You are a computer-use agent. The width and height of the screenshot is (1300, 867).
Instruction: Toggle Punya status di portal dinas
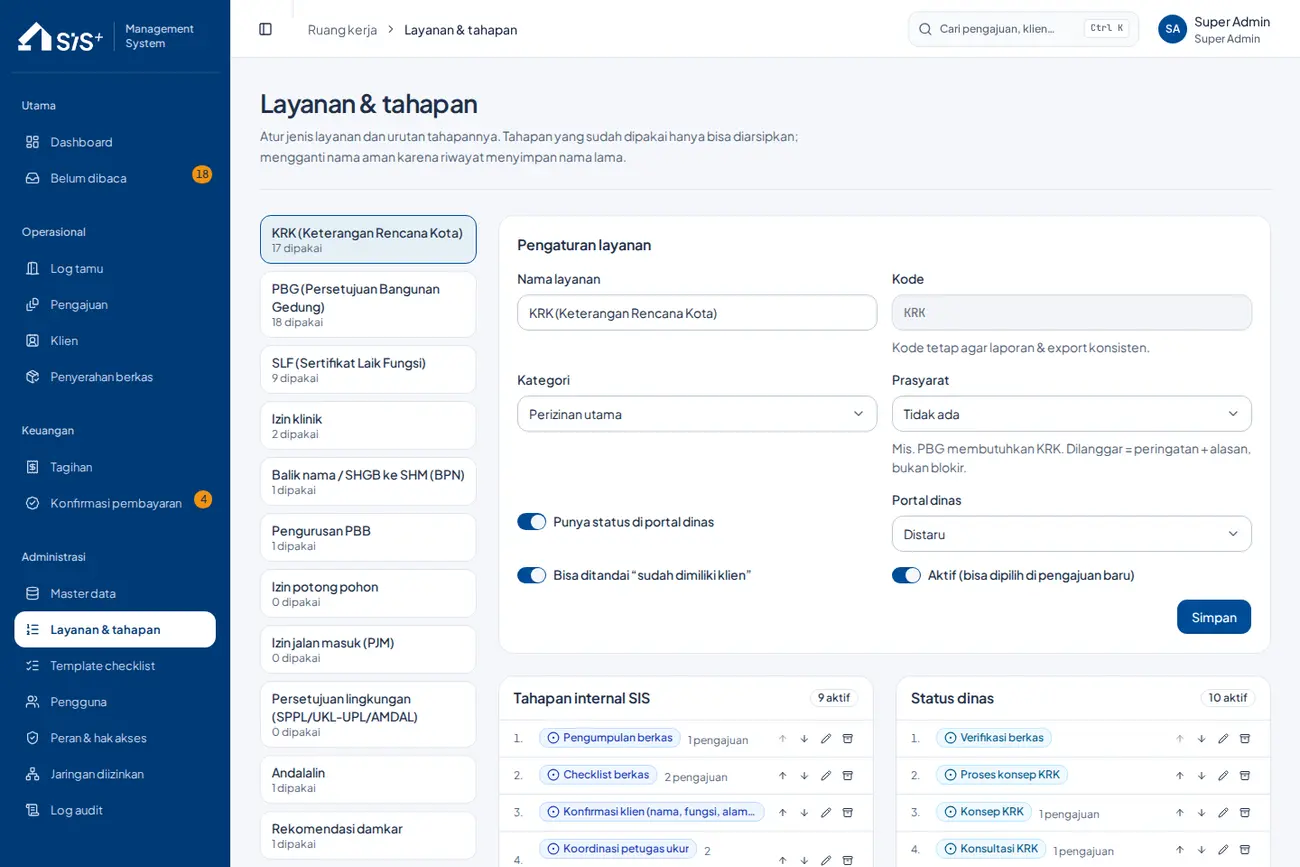click(531, 522)
